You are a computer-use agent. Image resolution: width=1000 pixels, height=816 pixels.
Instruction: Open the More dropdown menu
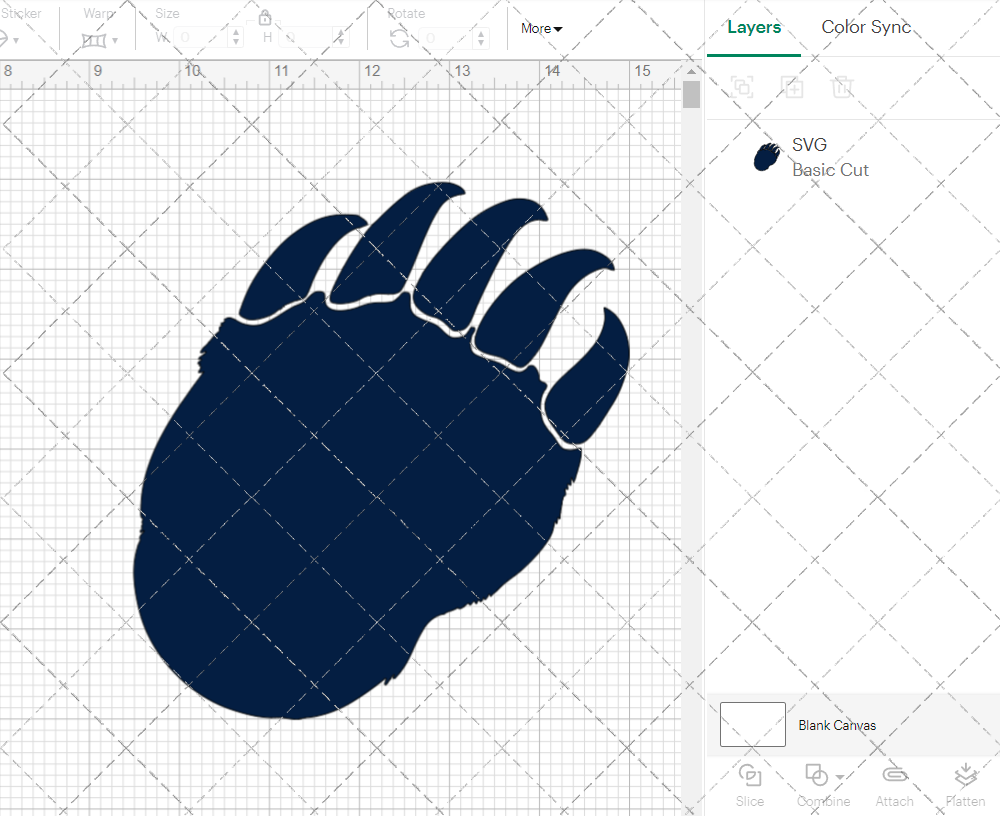540,29
